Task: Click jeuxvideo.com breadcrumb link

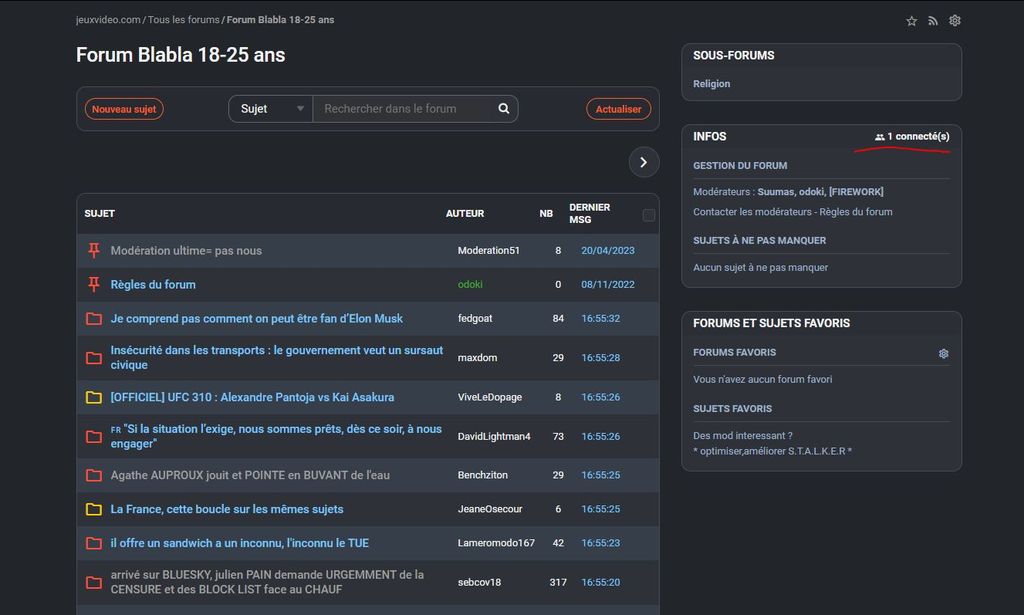Action: pyautogui.click(x=108, y=20)
